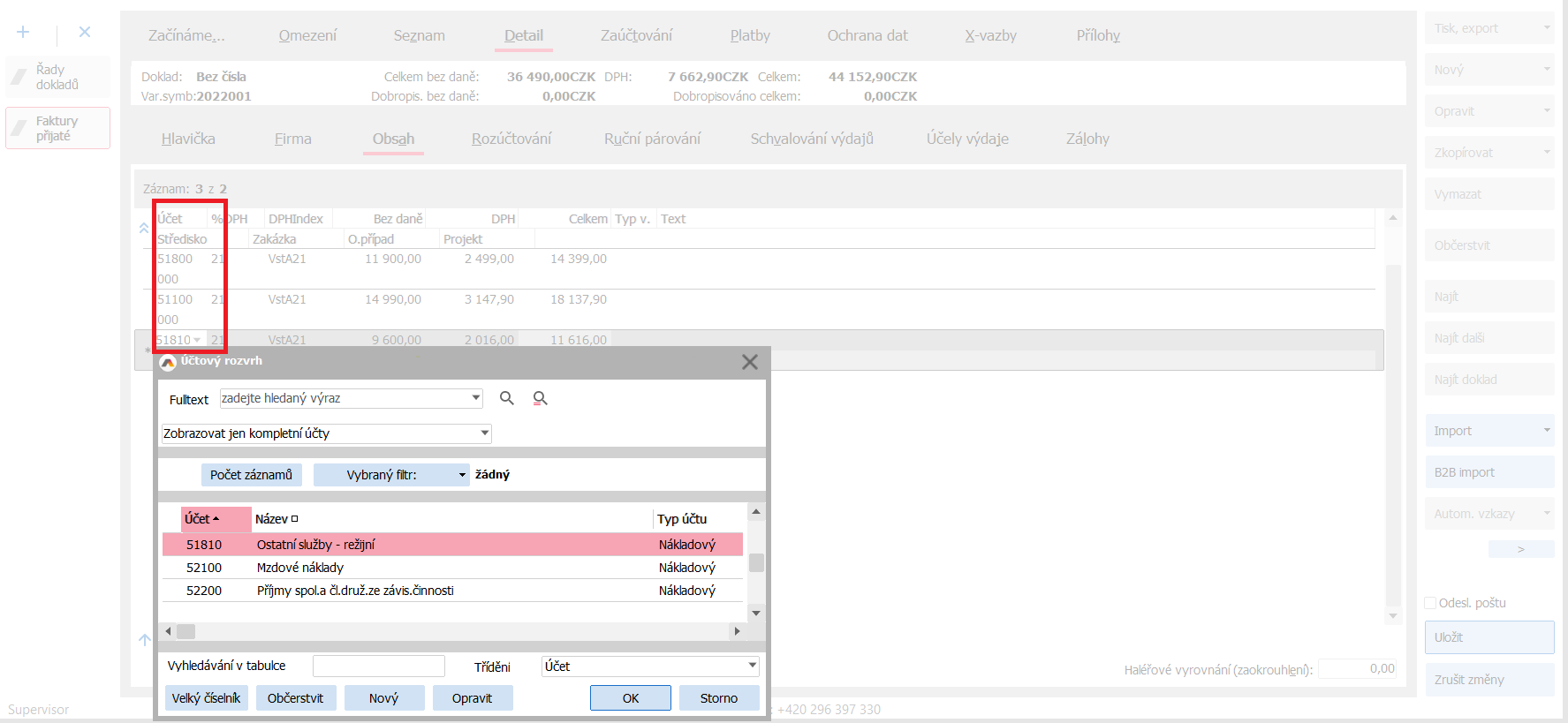This screenshot has width=1568, height=723.
Task: Click the Účtový rozvrh dialog logo icon
Action: click(168, 362)
